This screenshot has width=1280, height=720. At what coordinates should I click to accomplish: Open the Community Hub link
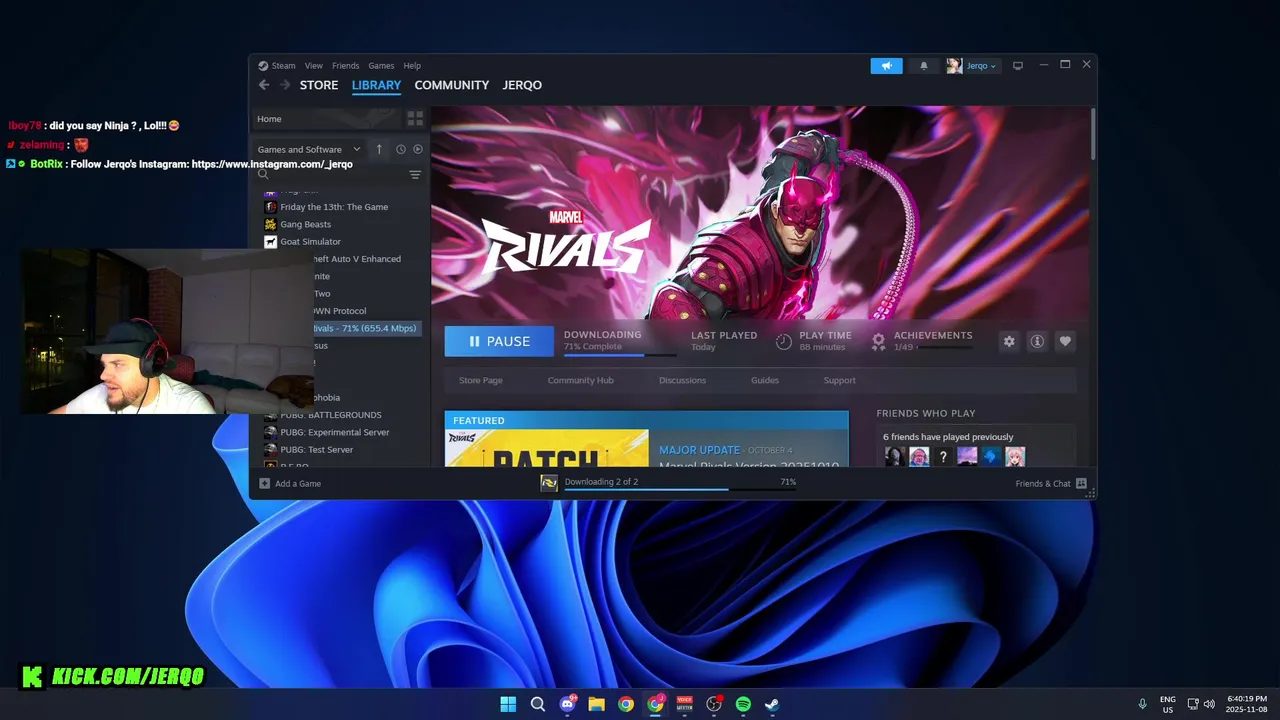coord(580,380)
